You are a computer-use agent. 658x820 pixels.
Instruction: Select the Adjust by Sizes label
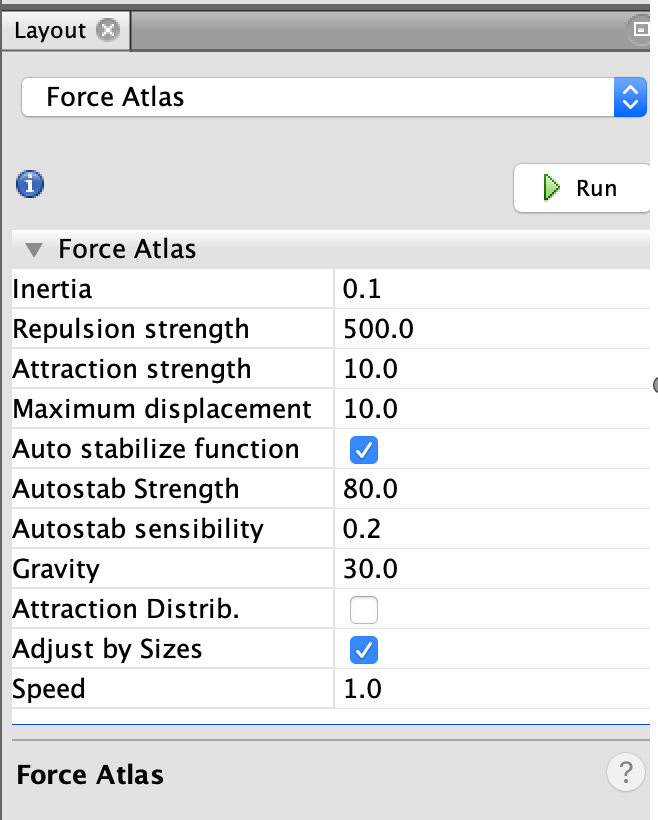click(107, 650)
